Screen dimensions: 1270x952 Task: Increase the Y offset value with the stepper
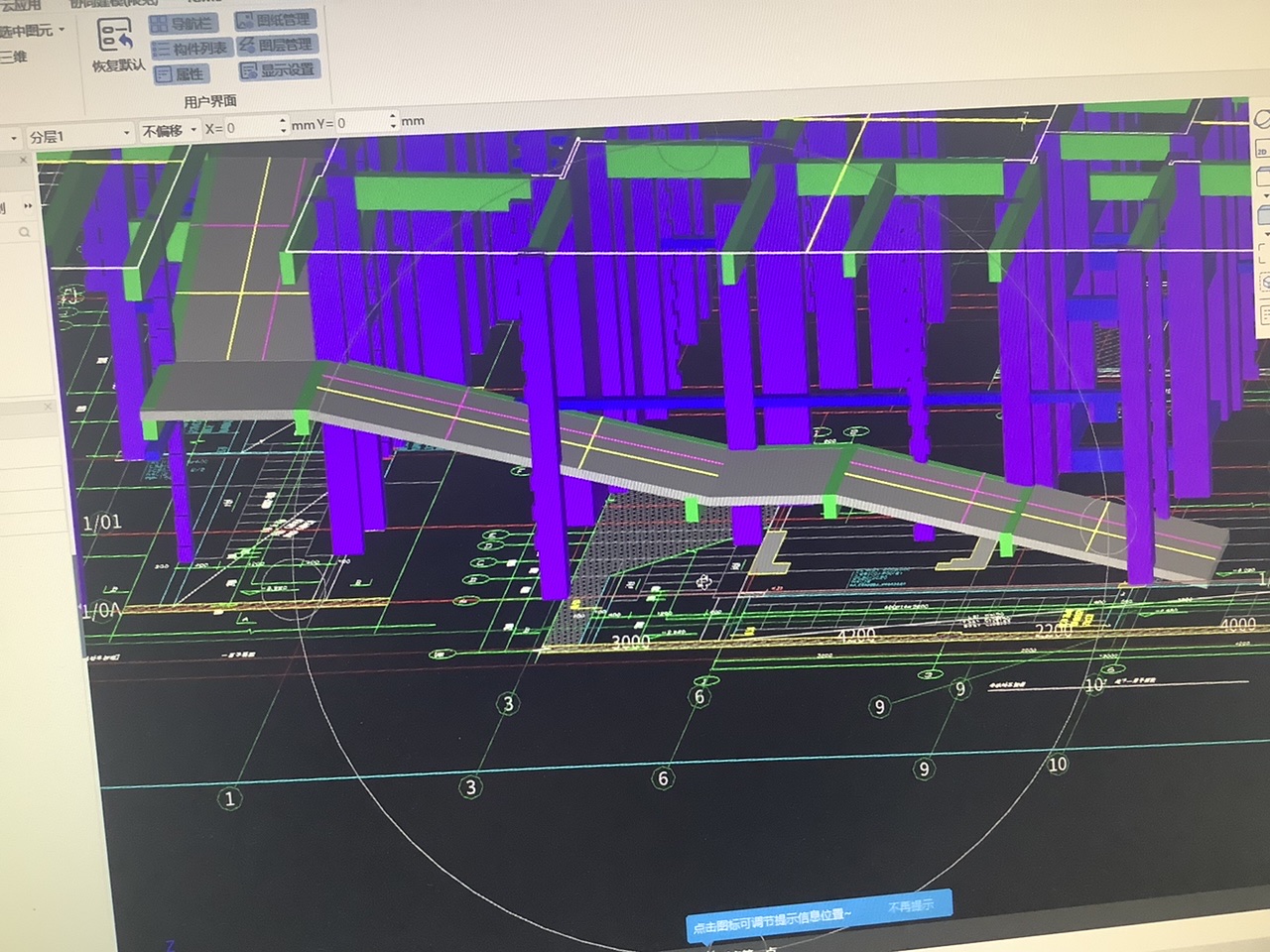(x=393, y=117)
